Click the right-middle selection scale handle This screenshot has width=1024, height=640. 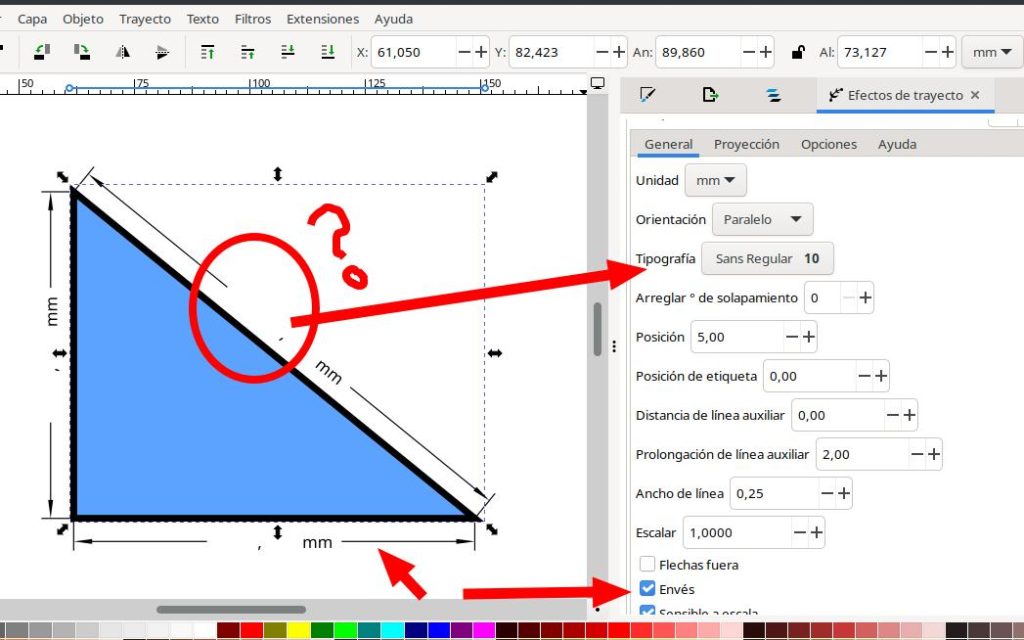click(494, 353)
